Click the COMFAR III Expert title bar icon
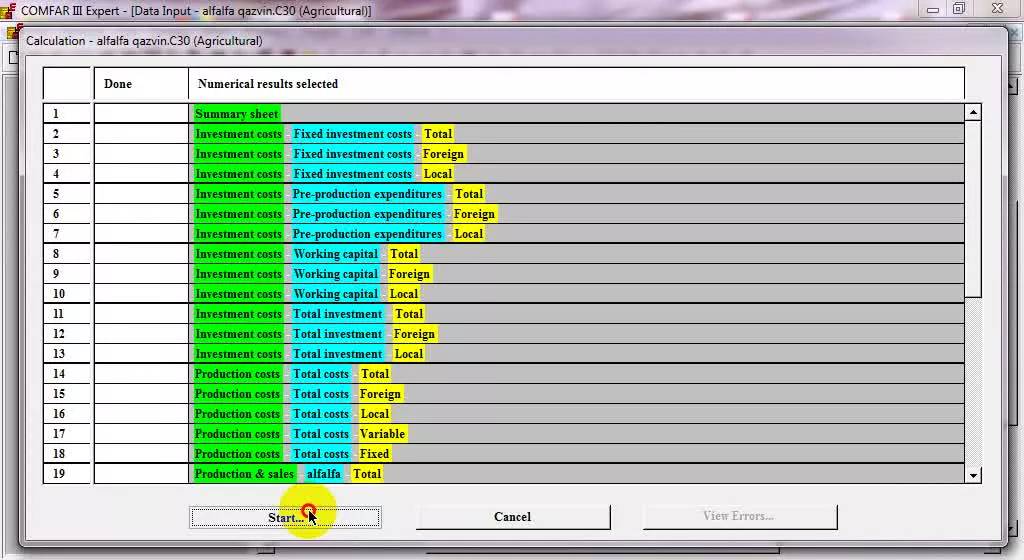Screen dimensions: 1024x560 [x=8, y=10]
